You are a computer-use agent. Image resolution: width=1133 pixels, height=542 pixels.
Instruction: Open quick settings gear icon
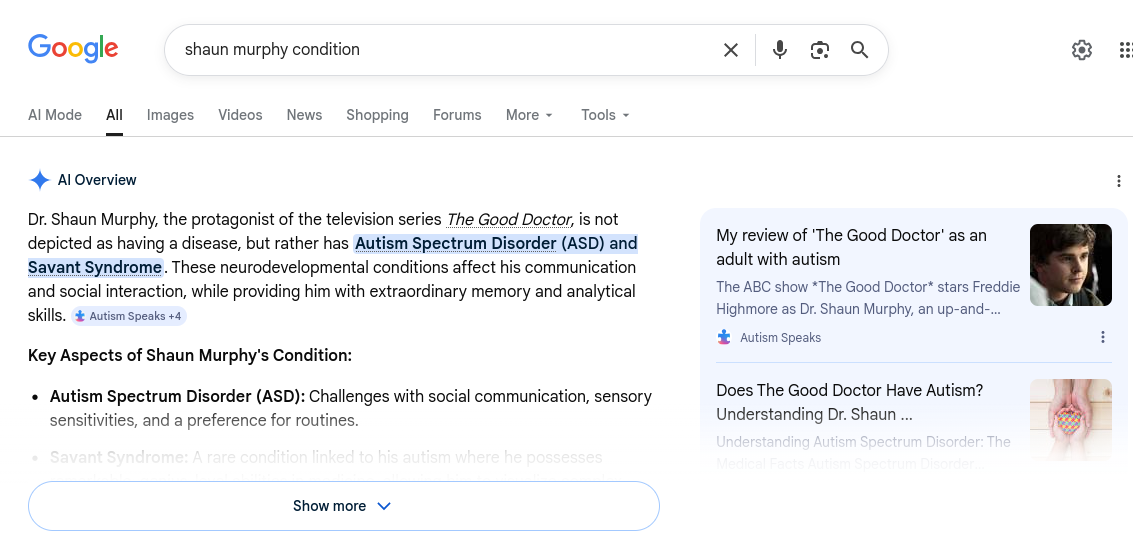pos(1082,50)
